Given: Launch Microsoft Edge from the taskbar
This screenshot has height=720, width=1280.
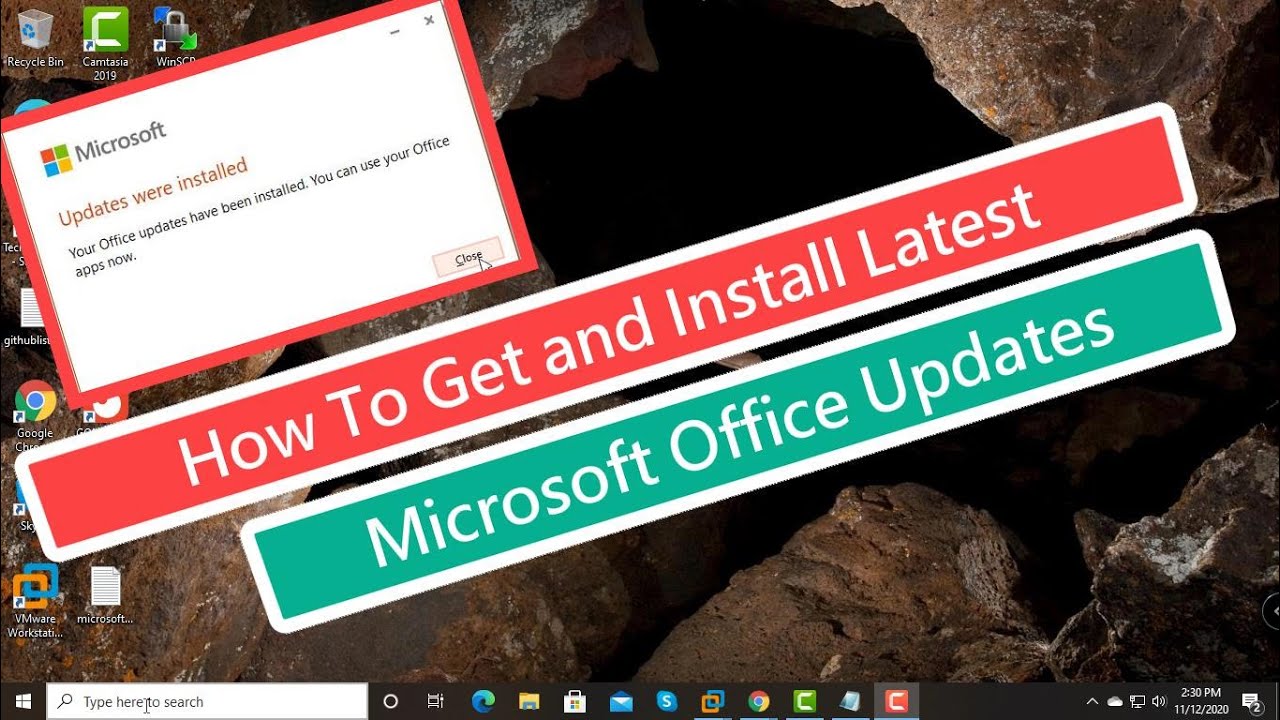Looking at the screenshot, I should point(482,701).
